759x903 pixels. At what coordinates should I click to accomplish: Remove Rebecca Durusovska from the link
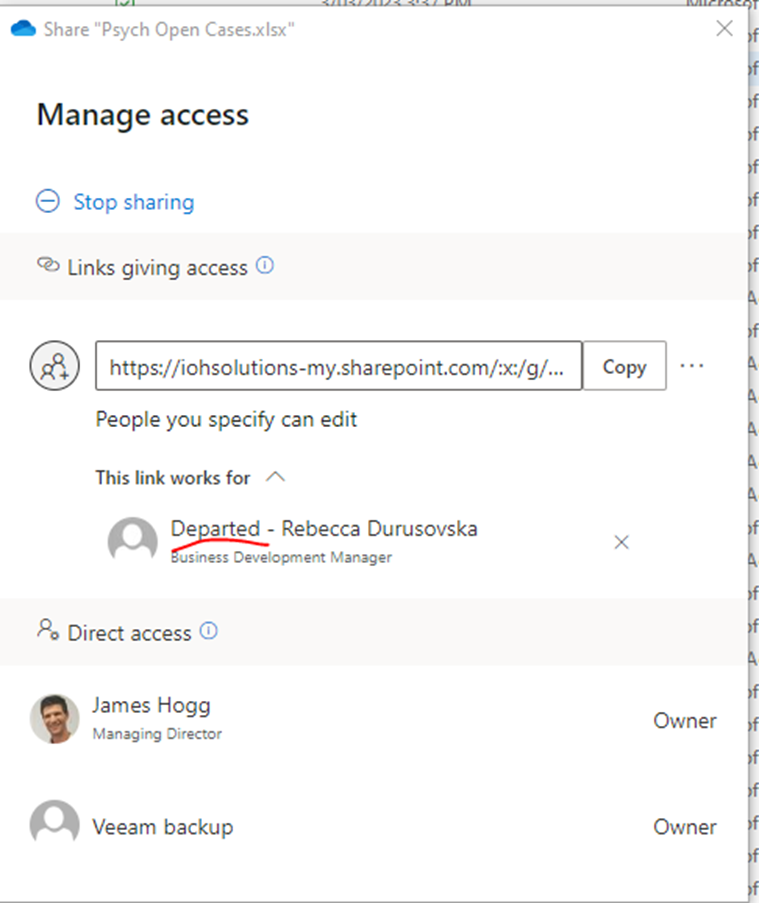point(621,542)
